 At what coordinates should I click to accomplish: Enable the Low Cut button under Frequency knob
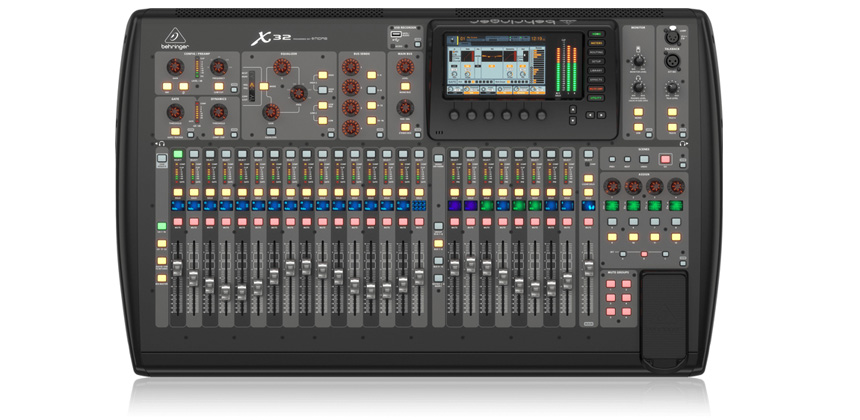click(x=218, y=86)
